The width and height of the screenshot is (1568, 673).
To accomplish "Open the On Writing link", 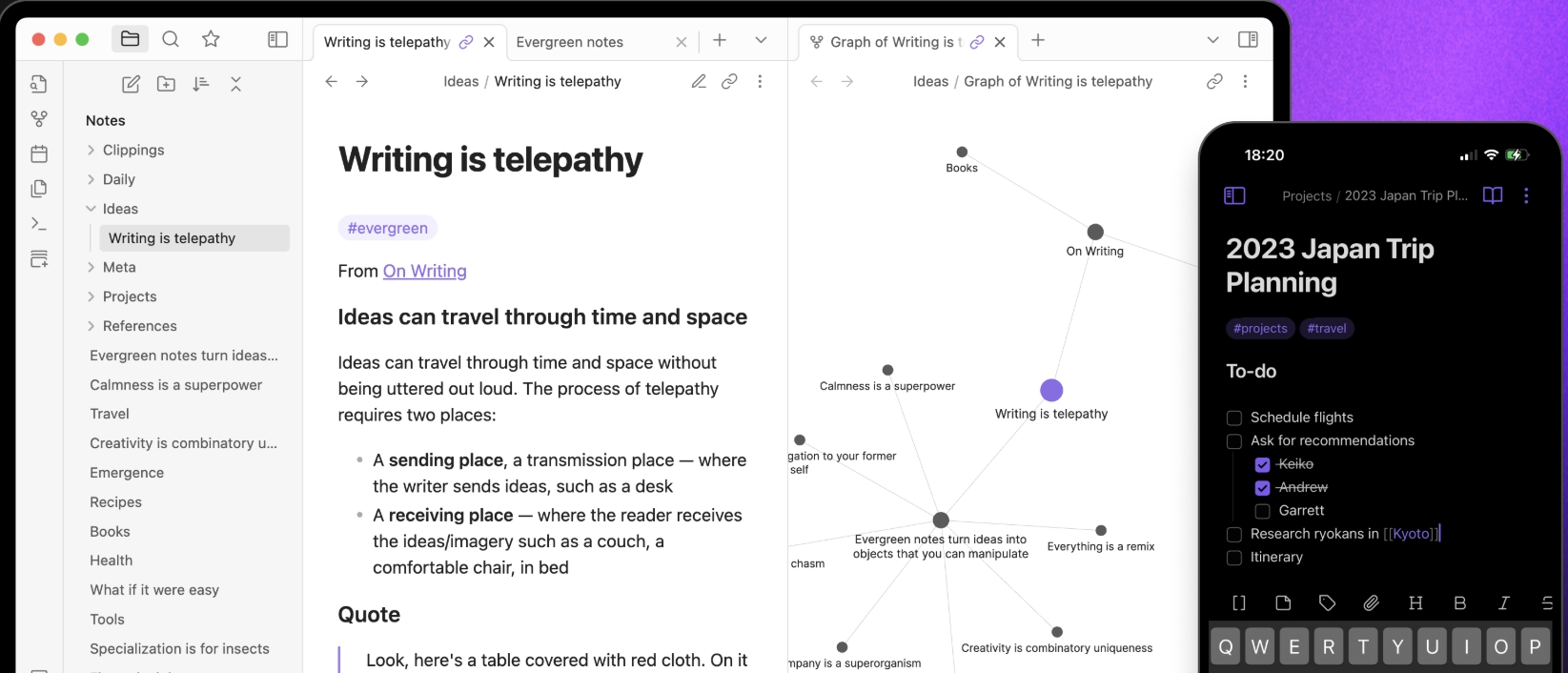I will coord(425,271).
